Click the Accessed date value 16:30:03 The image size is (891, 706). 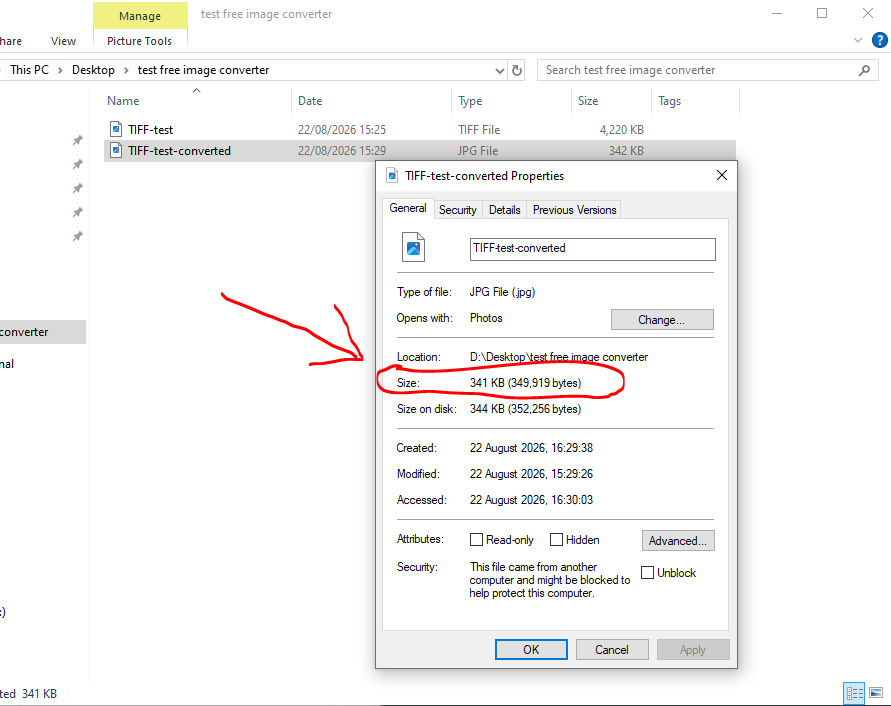point(531,500)
